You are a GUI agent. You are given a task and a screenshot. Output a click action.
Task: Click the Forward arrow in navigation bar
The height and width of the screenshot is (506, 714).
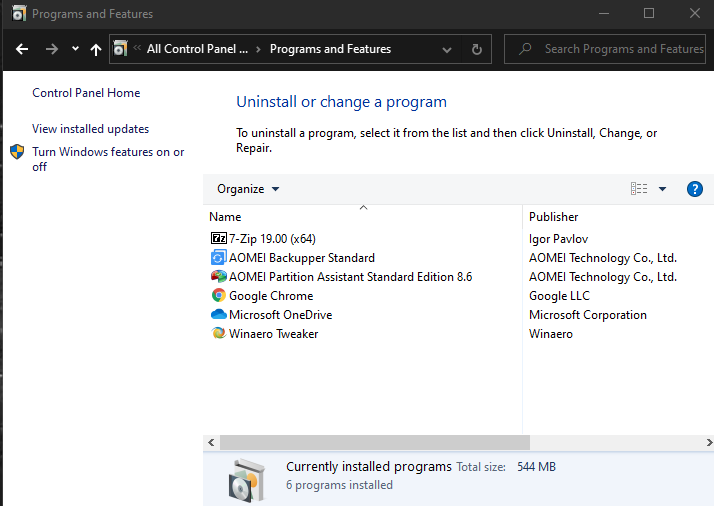pos(51,49)
